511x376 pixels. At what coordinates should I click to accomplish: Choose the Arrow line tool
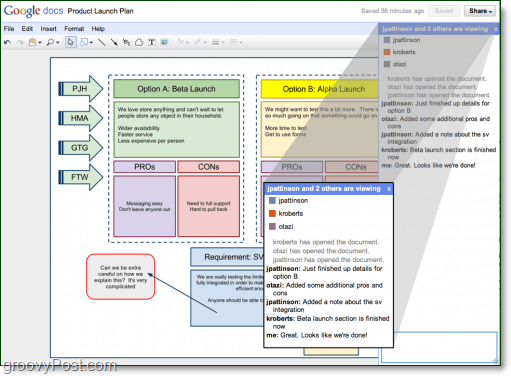click(114, 42)
